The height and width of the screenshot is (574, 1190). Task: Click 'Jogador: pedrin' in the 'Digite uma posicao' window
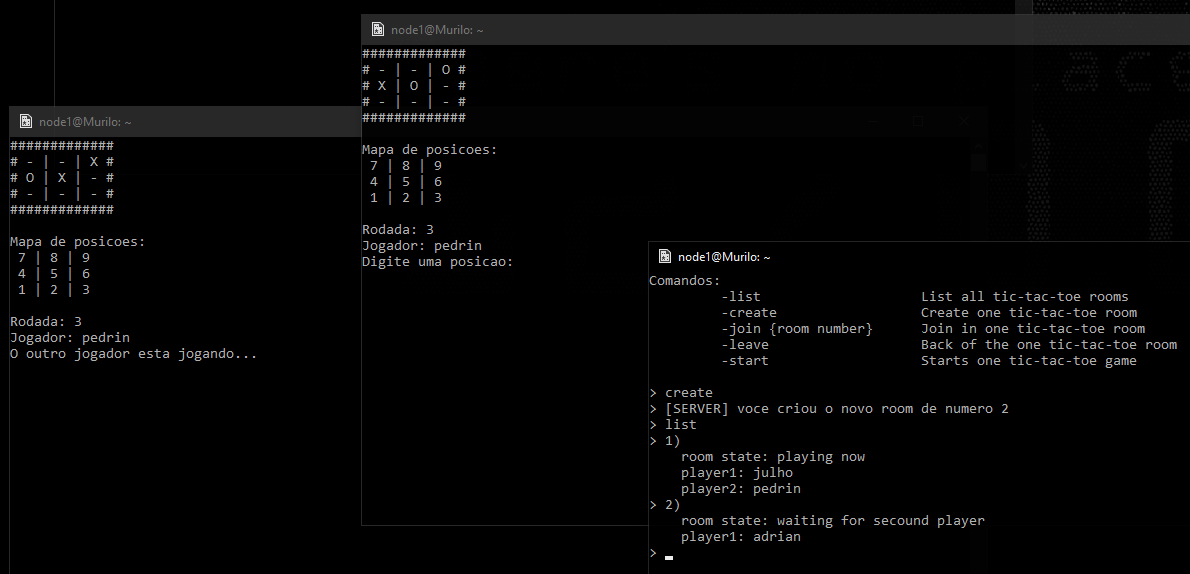click(421, 246)
